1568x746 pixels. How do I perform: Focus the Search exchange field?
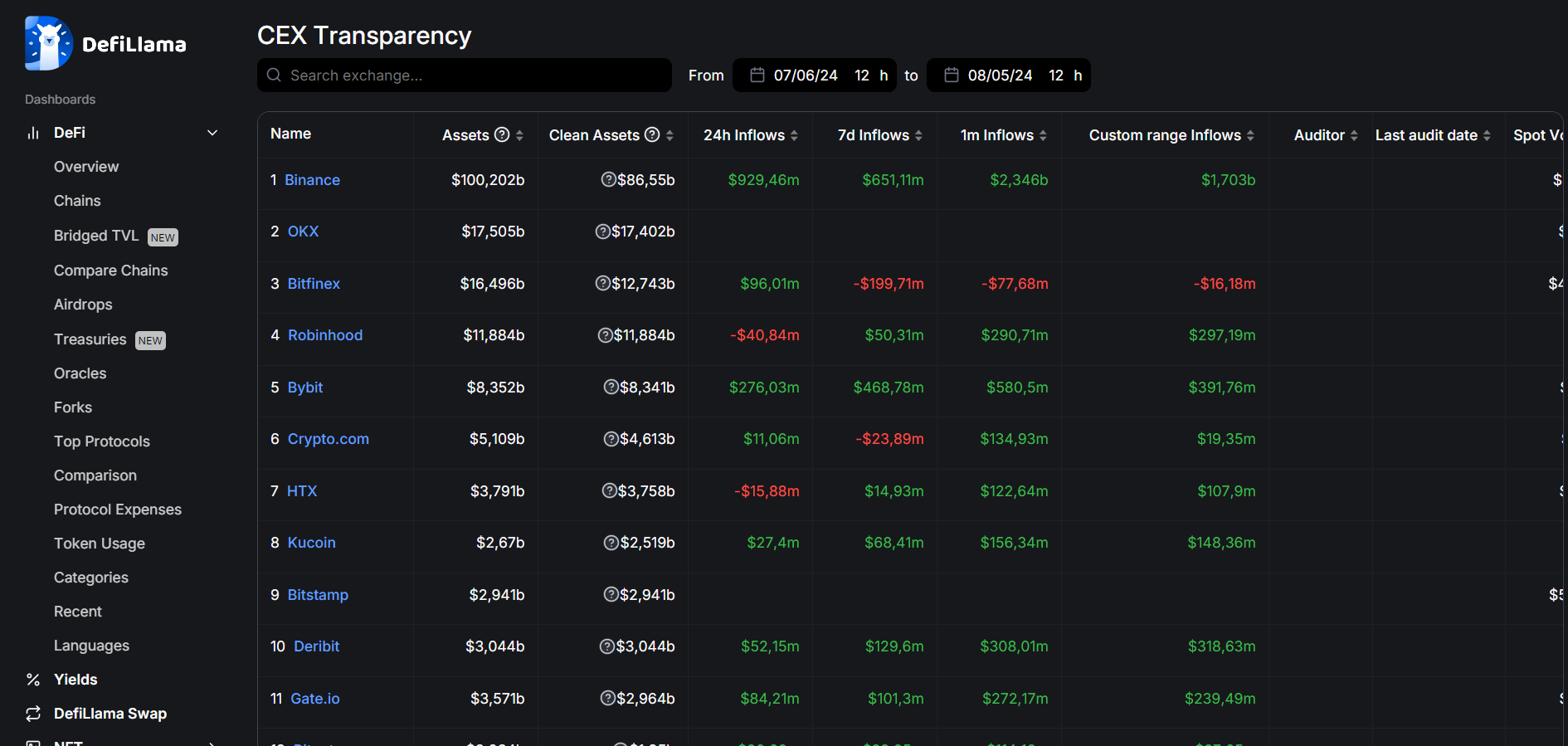[465, 76]
